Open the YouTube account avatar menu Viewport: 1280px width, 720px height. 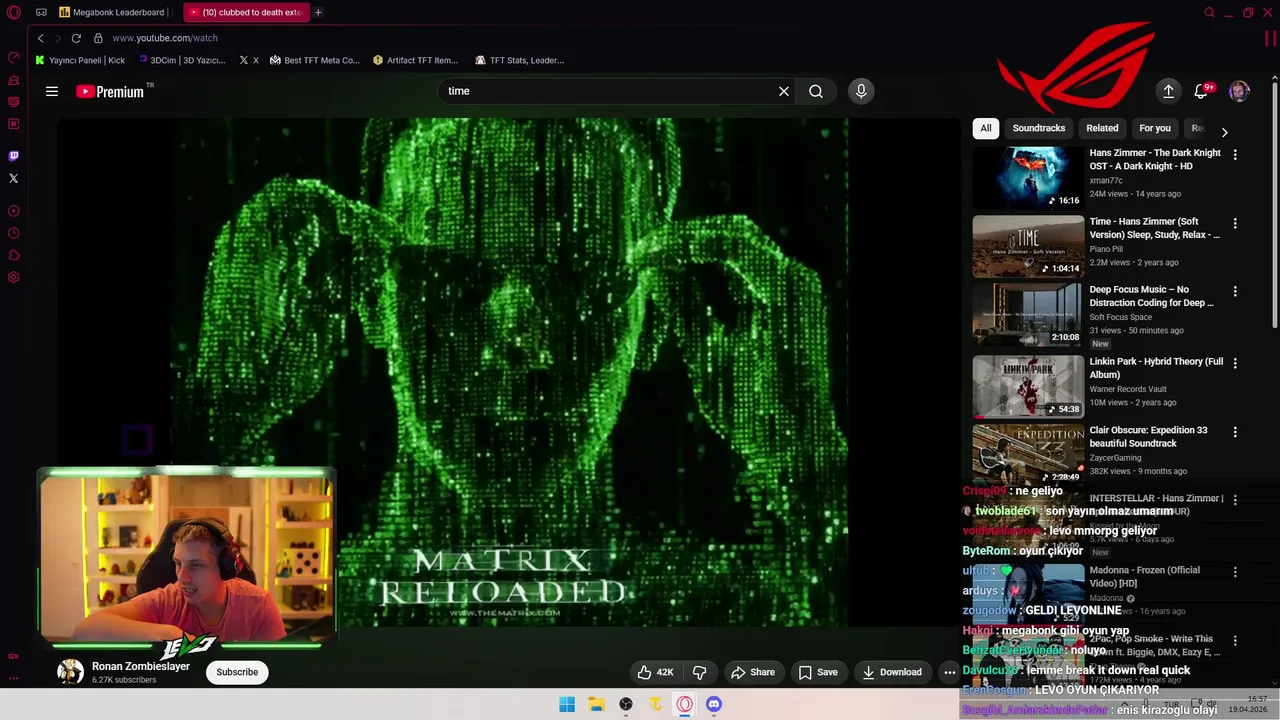[1239, 91]
